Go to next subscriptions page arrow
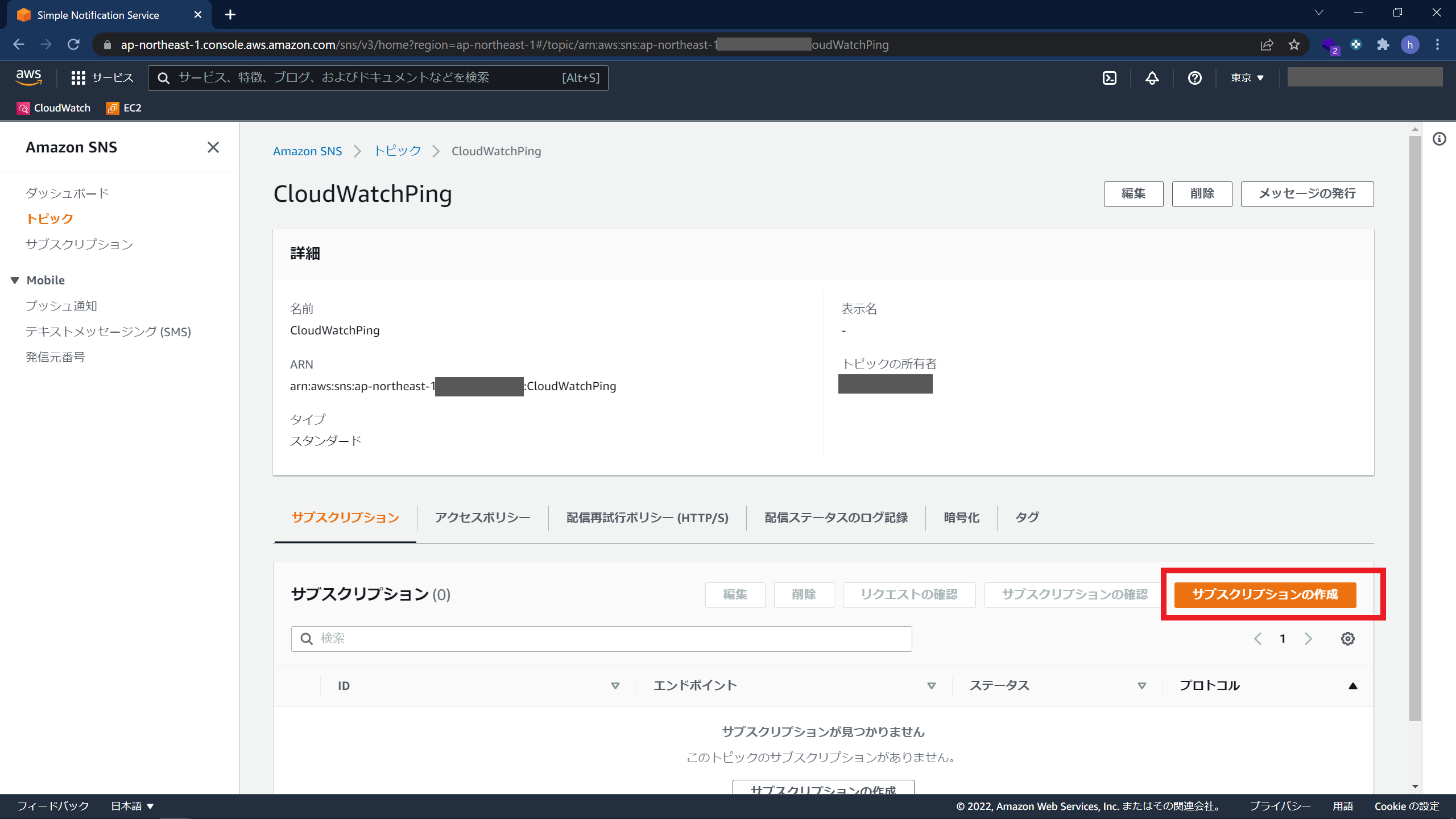The image size is (1456, 819). coord(1308,639)
